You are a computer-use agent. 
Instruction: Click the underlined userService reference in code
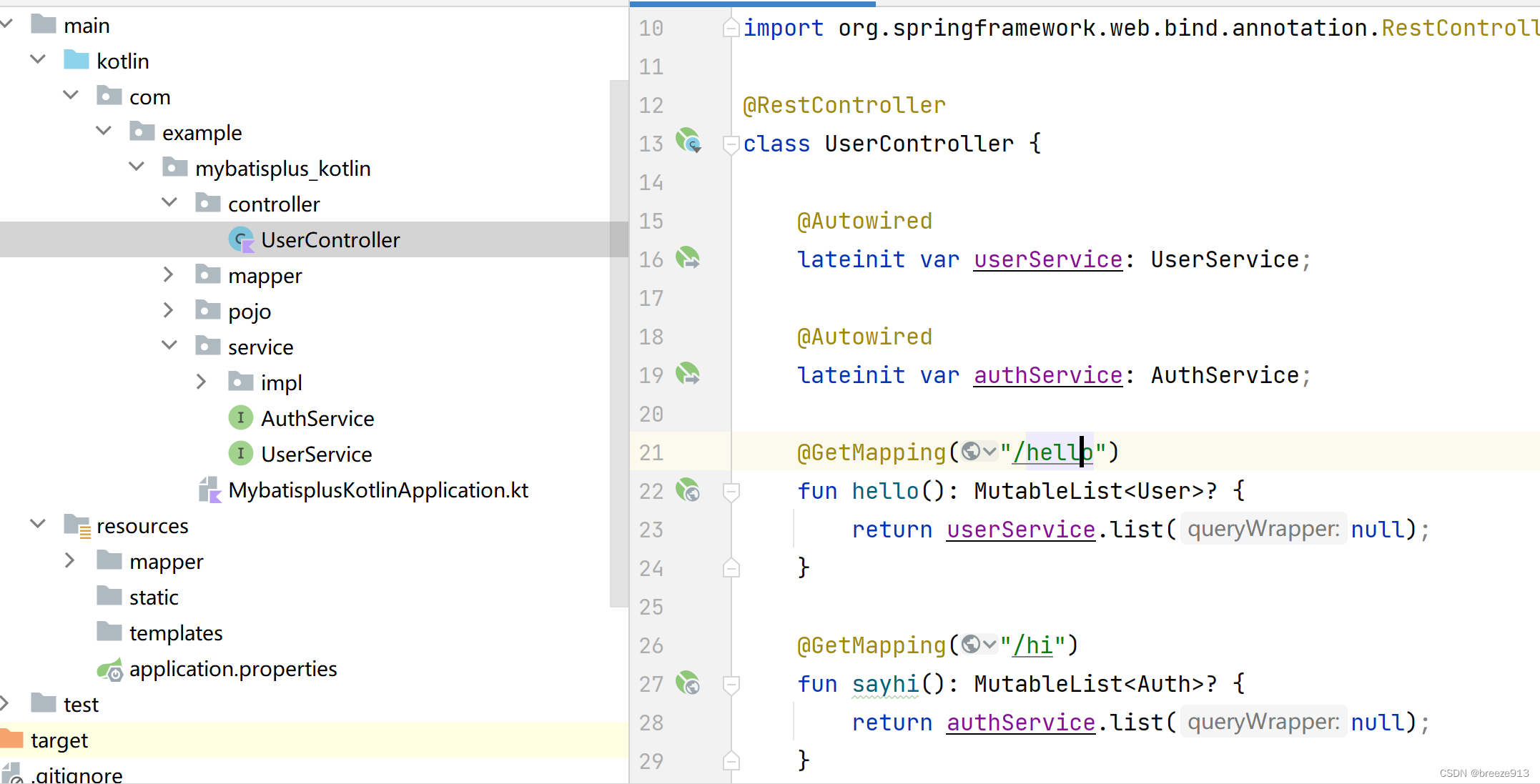[x=1020, y=529]
